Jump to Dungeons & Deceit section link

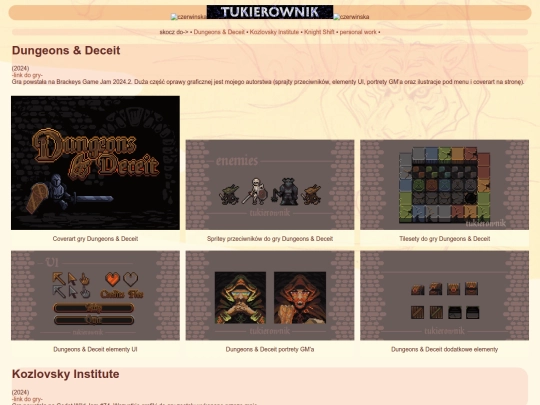click(219, 32)
